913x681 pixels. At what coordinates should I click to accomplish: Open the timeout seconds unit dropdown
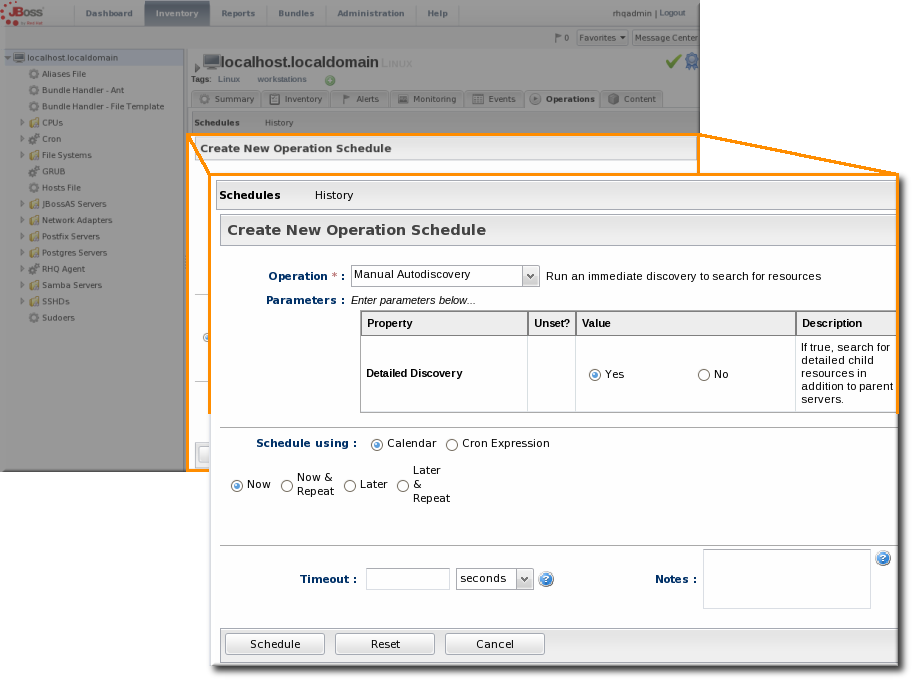524,579
